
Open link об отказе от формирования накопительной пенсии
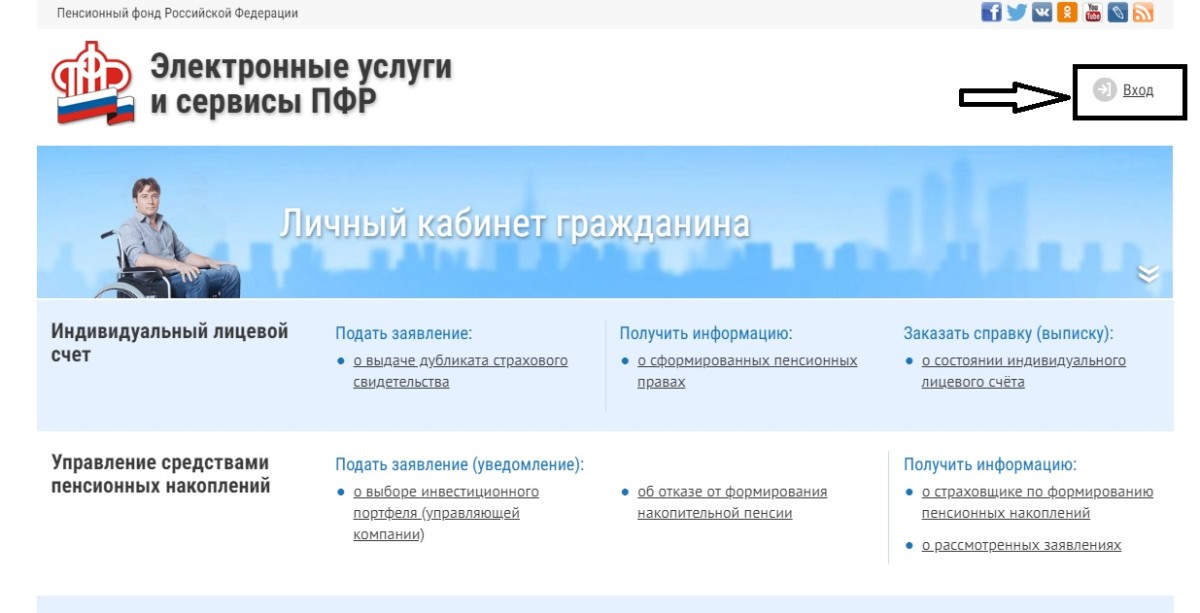click(x=732, y=502)
